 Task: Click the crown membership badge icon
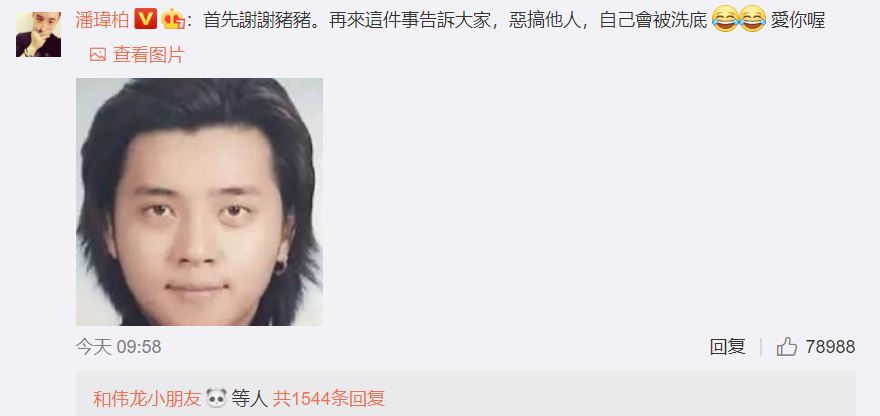click(x=173, y=21)
